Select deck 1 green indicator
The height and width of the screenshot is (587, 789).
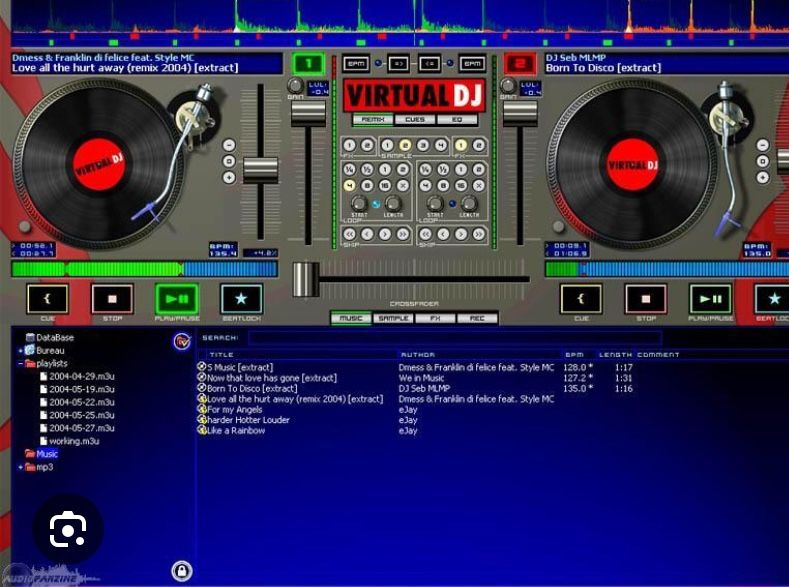[308, 64]
